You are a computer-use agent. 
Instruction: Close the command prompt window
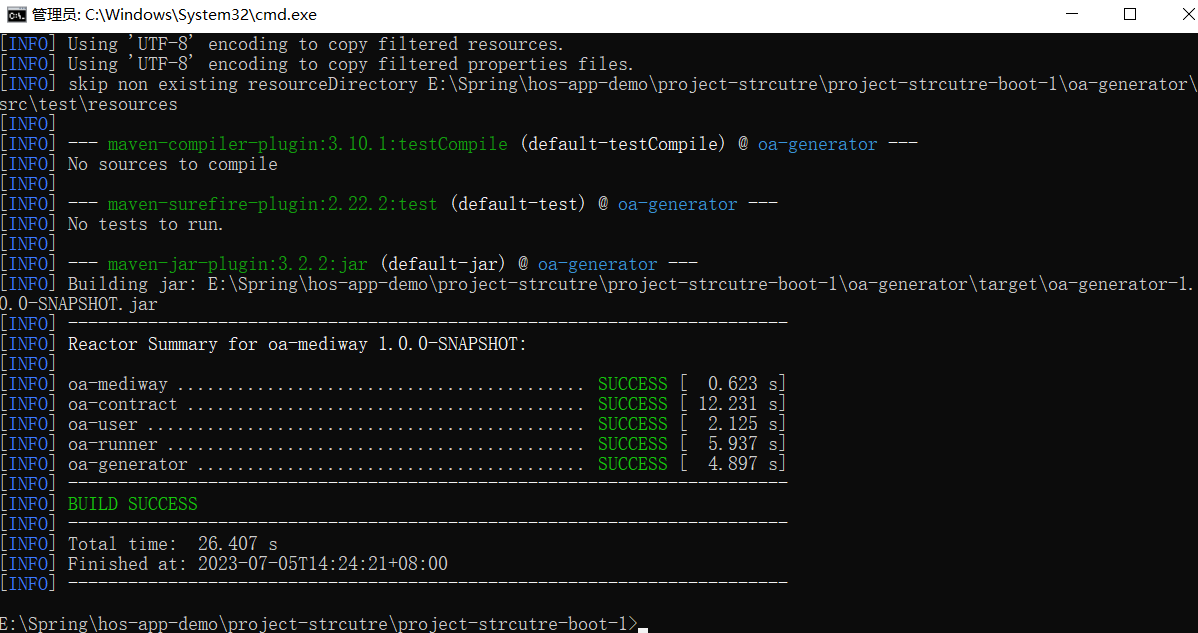pos(1177,14)
